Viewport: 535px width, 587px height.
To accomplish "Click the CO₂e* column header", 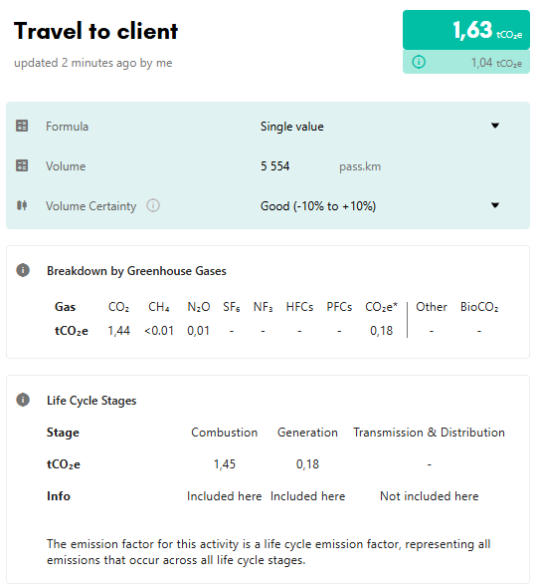I will (x=381, y=307).
